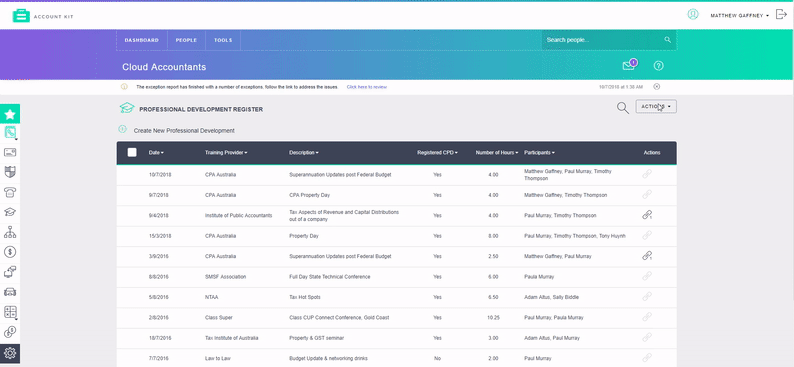Open the Tools menu
The width and height of the screenshot is (794, 367).
coord(223,40)
